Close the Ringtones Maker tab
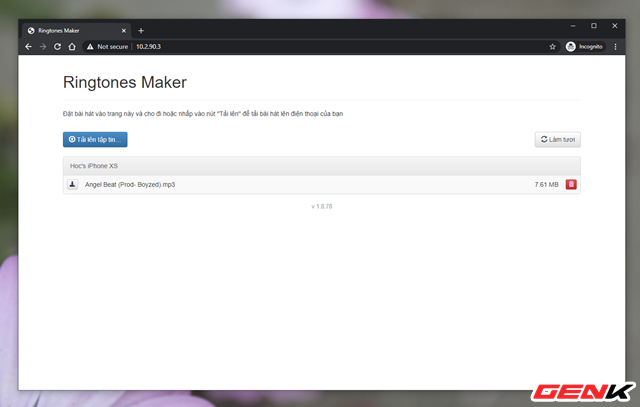The image size is (640, 407). point(124,31)
